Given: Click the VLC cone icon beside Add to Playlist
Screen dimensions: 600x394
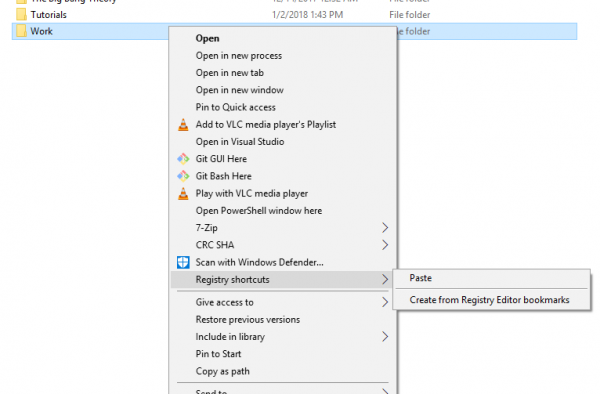Looking at the screenshot, I should 183,125.
